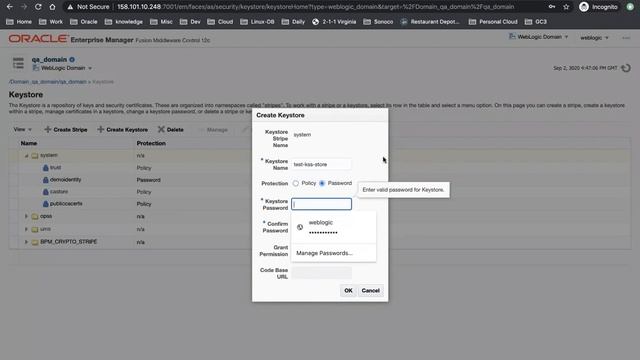Click the Incognito profile icon

tap(584, 7)
